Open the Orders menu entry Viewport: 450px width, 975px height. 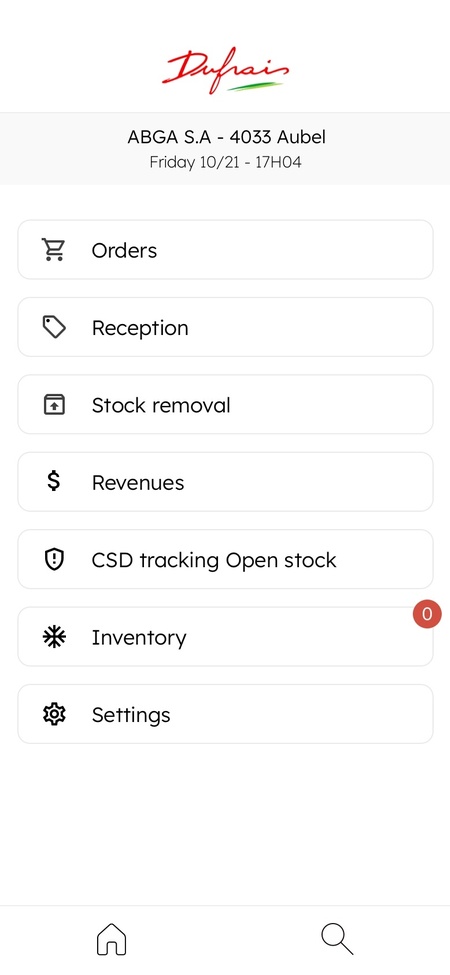(x=225, y=250)
